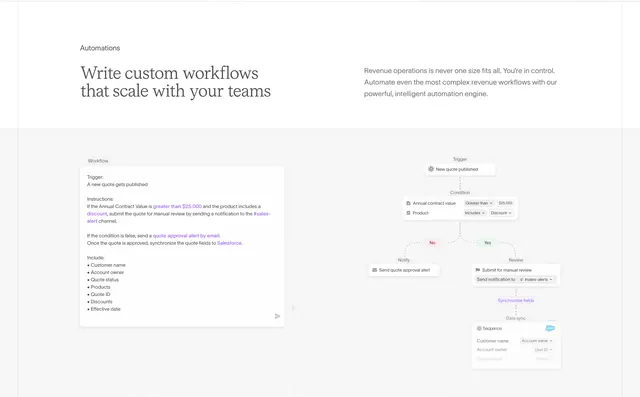Viewport: 640px width, 397px height.
Task: Click the Sequence card title
Action: point(492,328)
